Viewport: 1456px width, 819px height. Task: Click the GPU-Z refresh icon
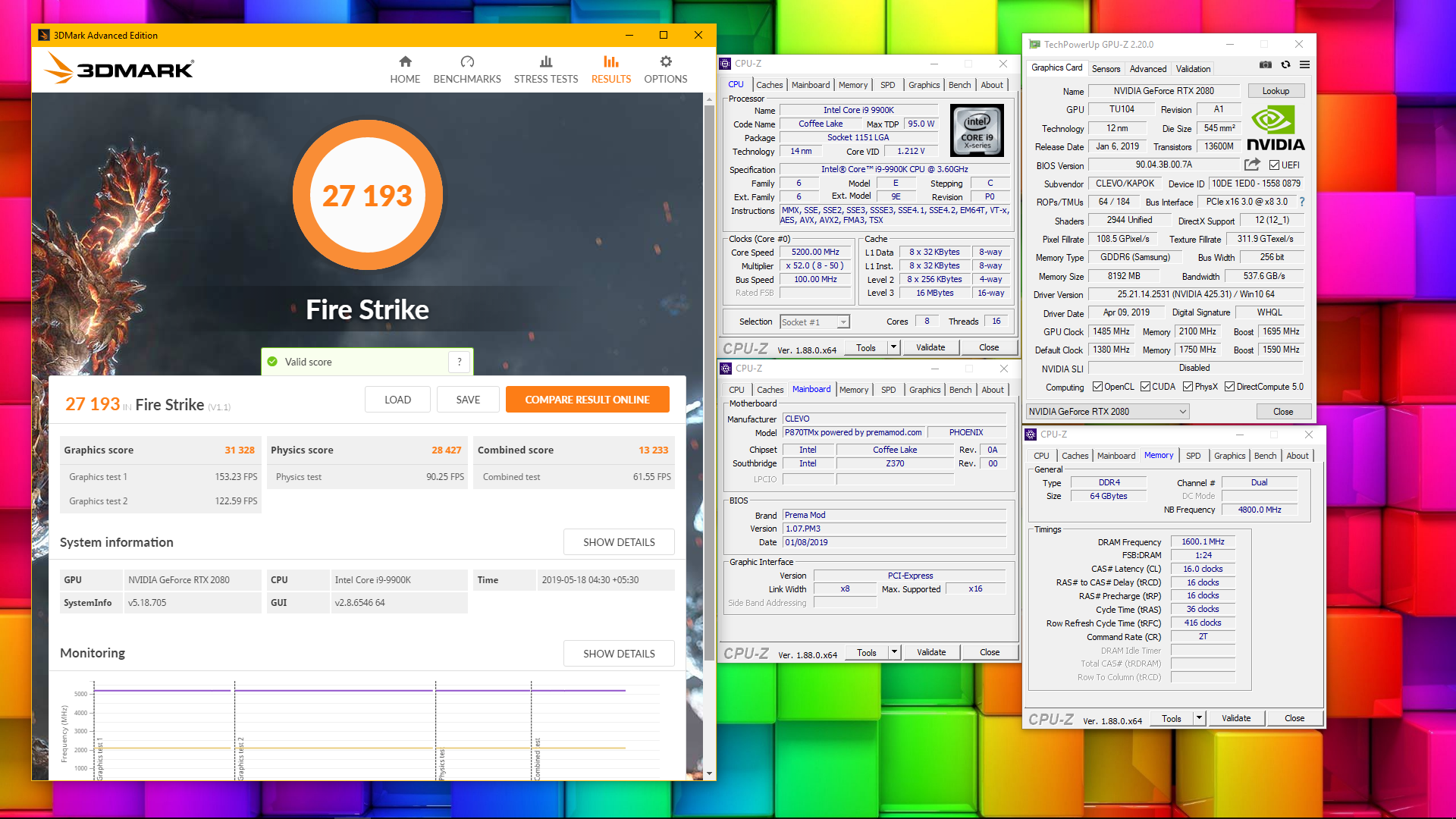pos(1285,64)
